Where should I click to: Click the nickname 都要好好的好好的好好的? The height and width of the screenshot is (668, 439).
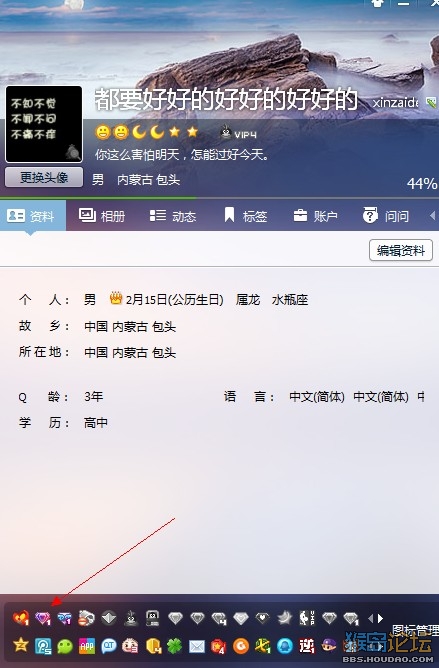tap(226, 99)
